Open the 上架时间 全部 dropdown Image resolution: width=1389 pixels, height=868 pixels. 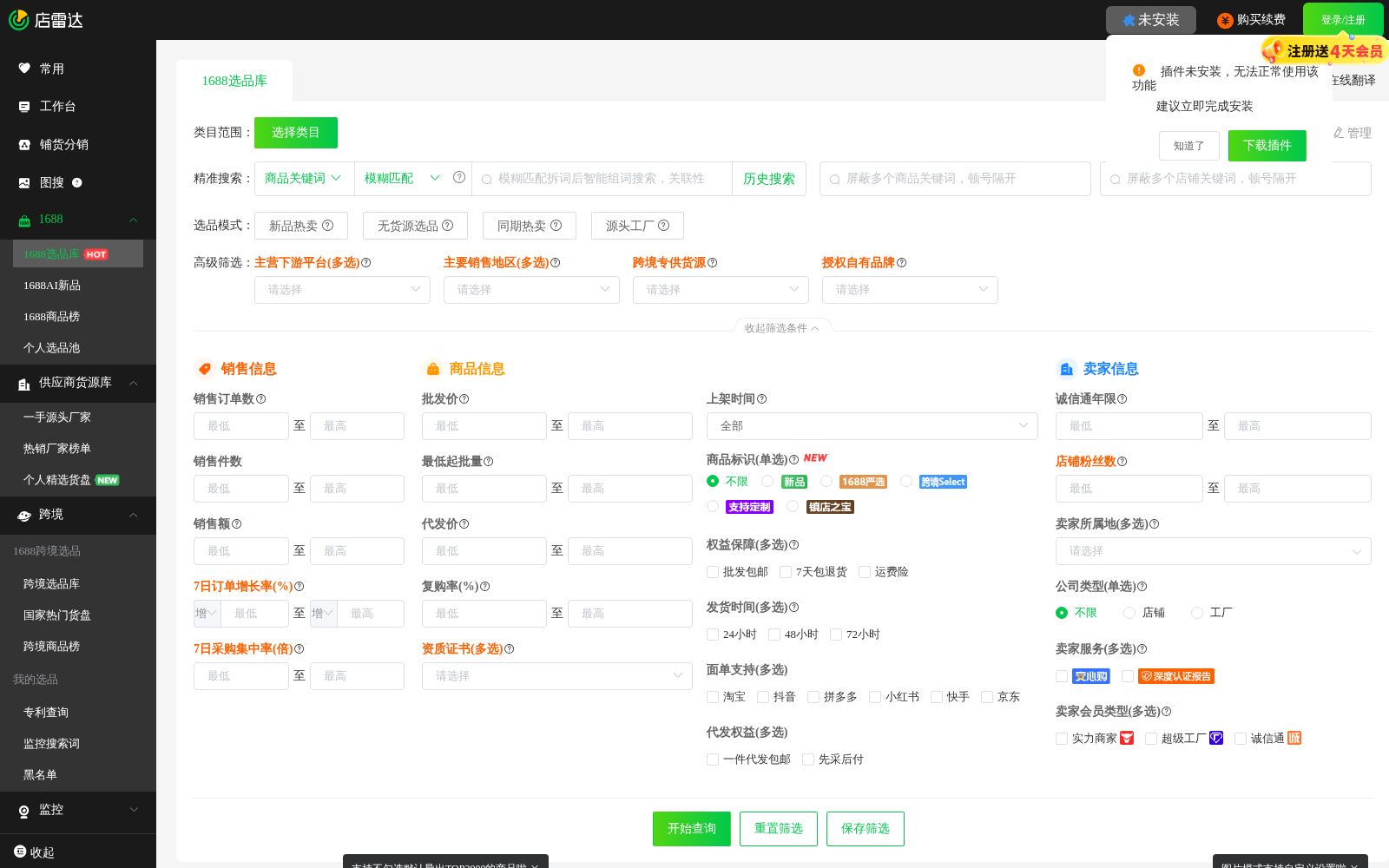(872, 426)
